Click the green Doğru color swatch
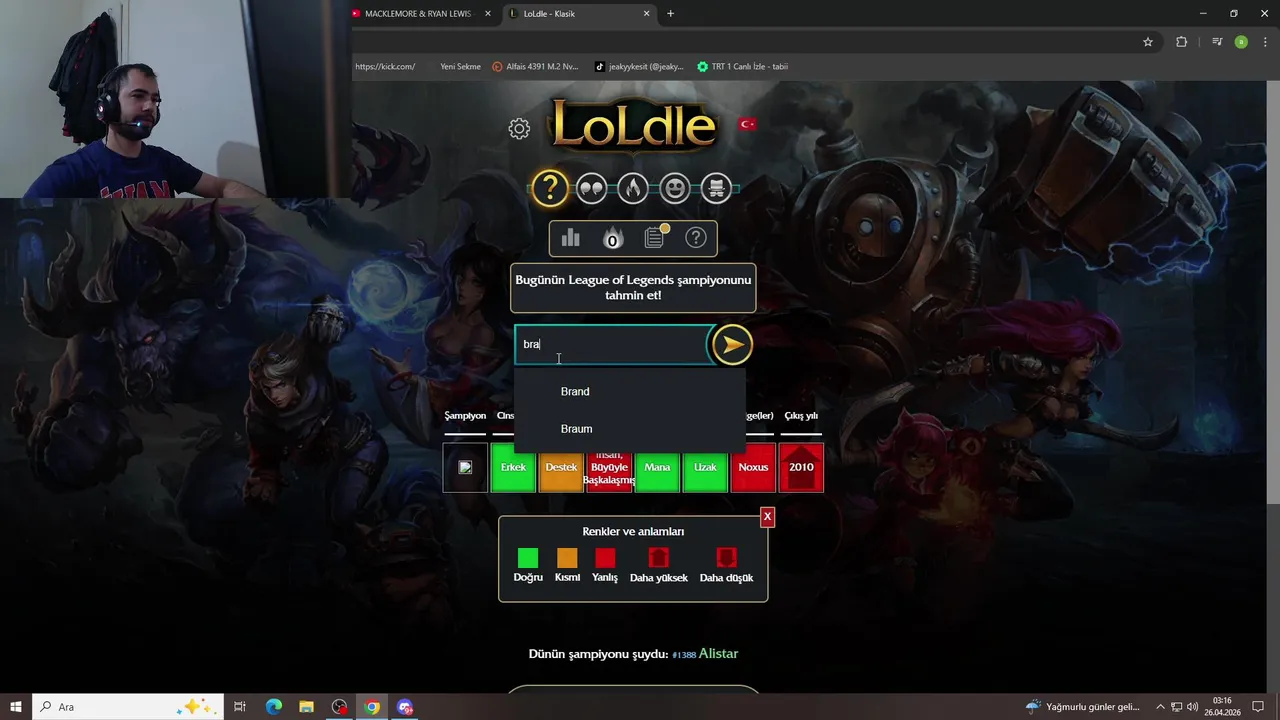 pos(528,558)
